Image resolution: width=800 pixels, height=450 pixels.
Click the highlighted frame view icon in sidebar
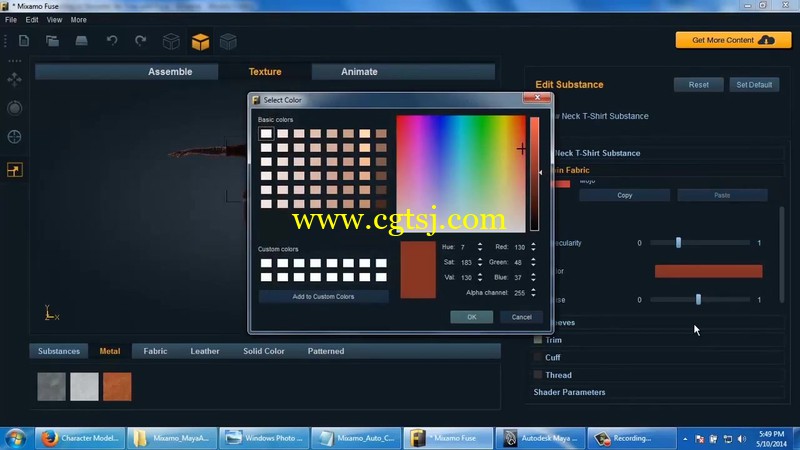point(14,170)
